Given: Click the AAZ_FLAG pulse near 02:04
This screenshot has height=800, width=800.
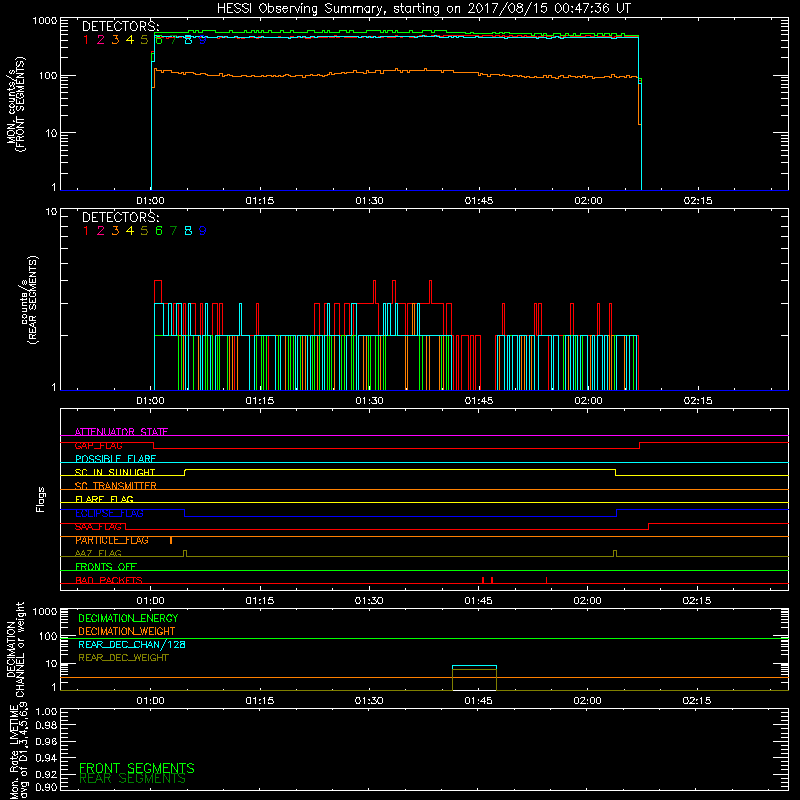Looking at the screenshot, I should pos(615,554).
